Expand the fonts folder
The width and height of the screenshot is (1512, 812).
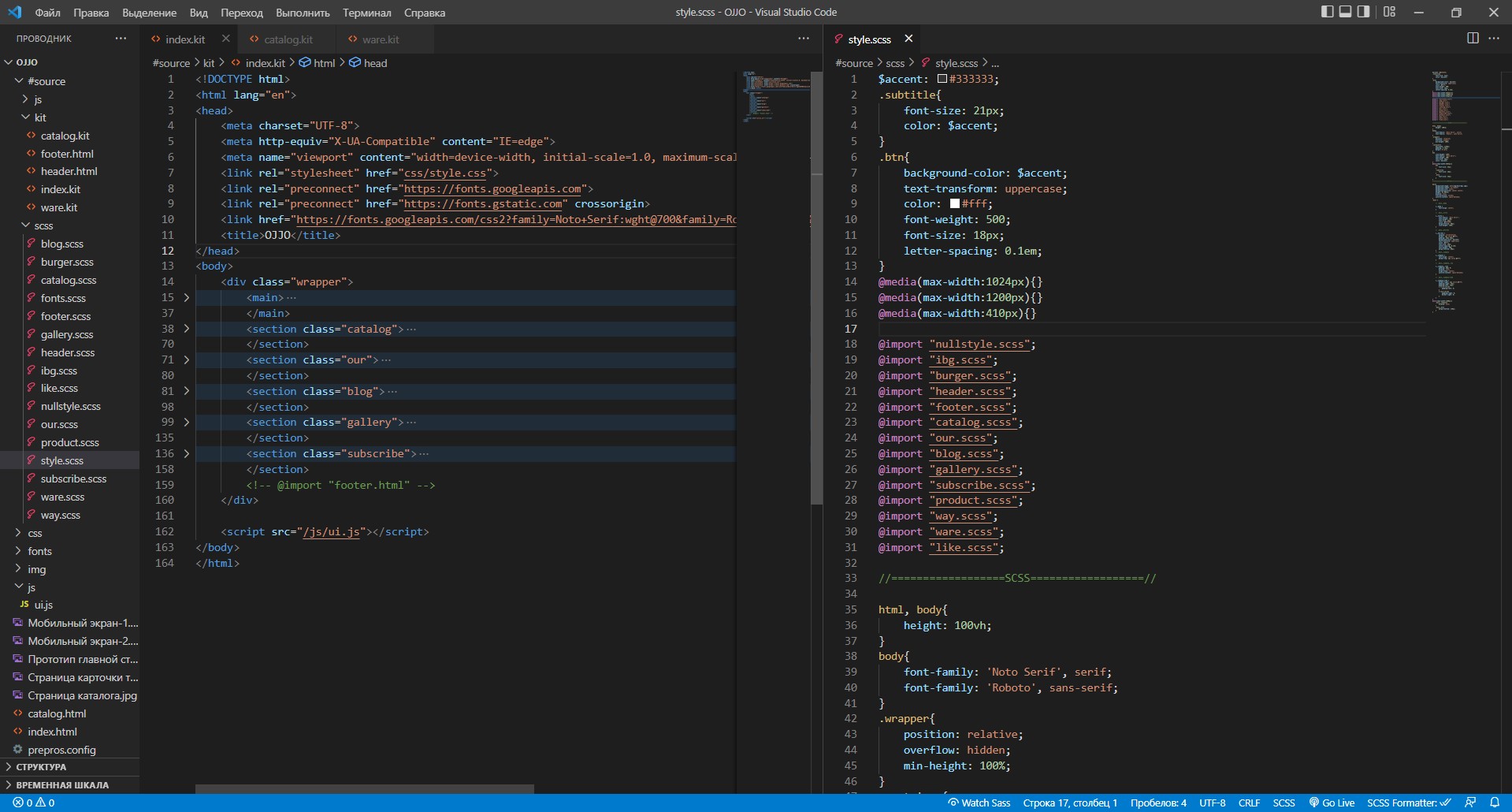tap(39, 551)
